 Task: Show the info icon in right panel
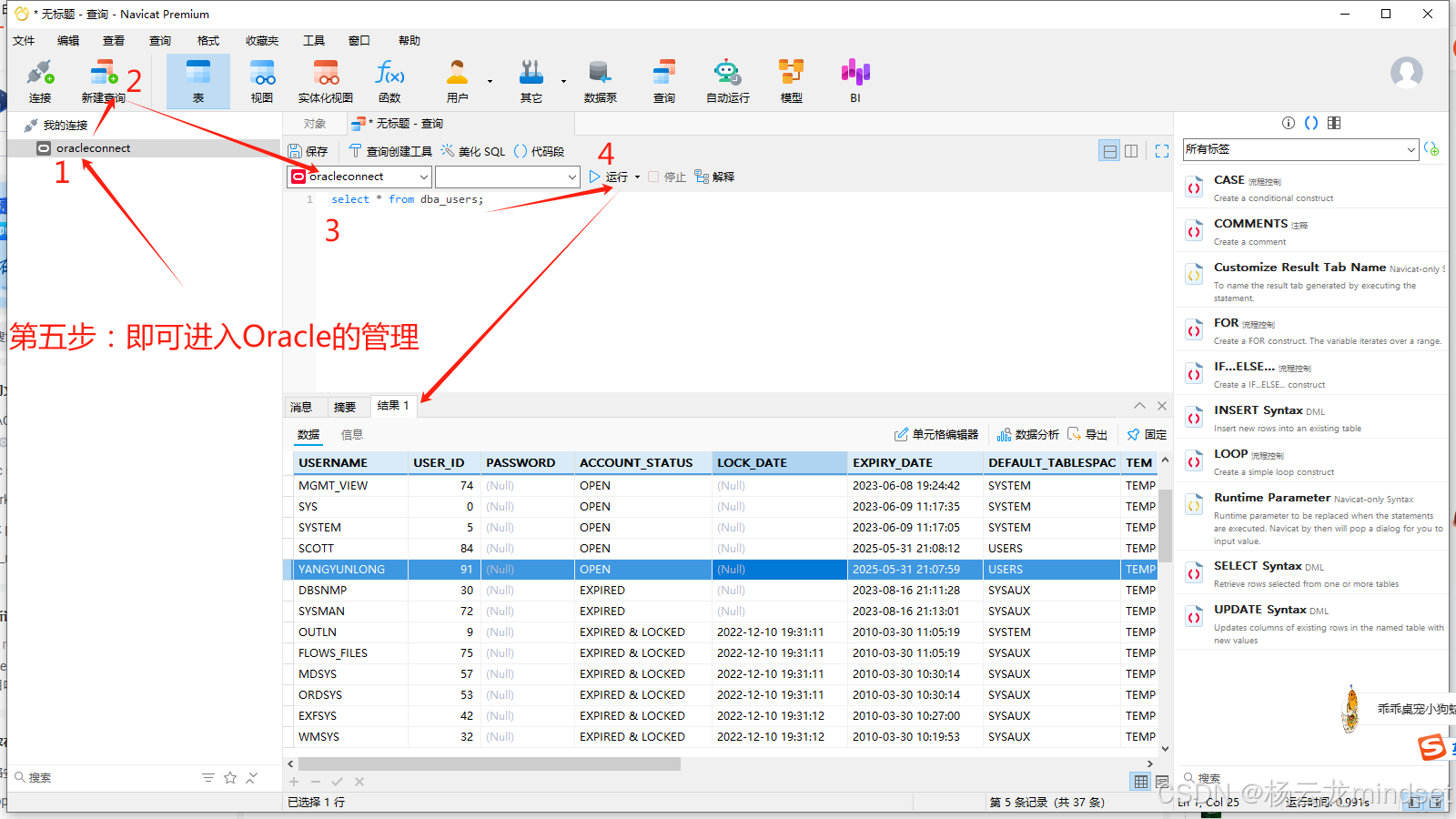click(1289, 123)
